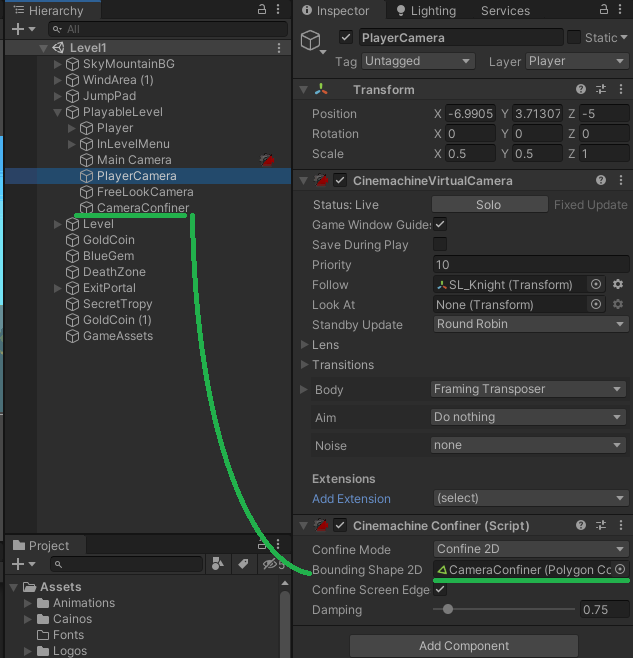Enable Save During Play

pos(440,244)
